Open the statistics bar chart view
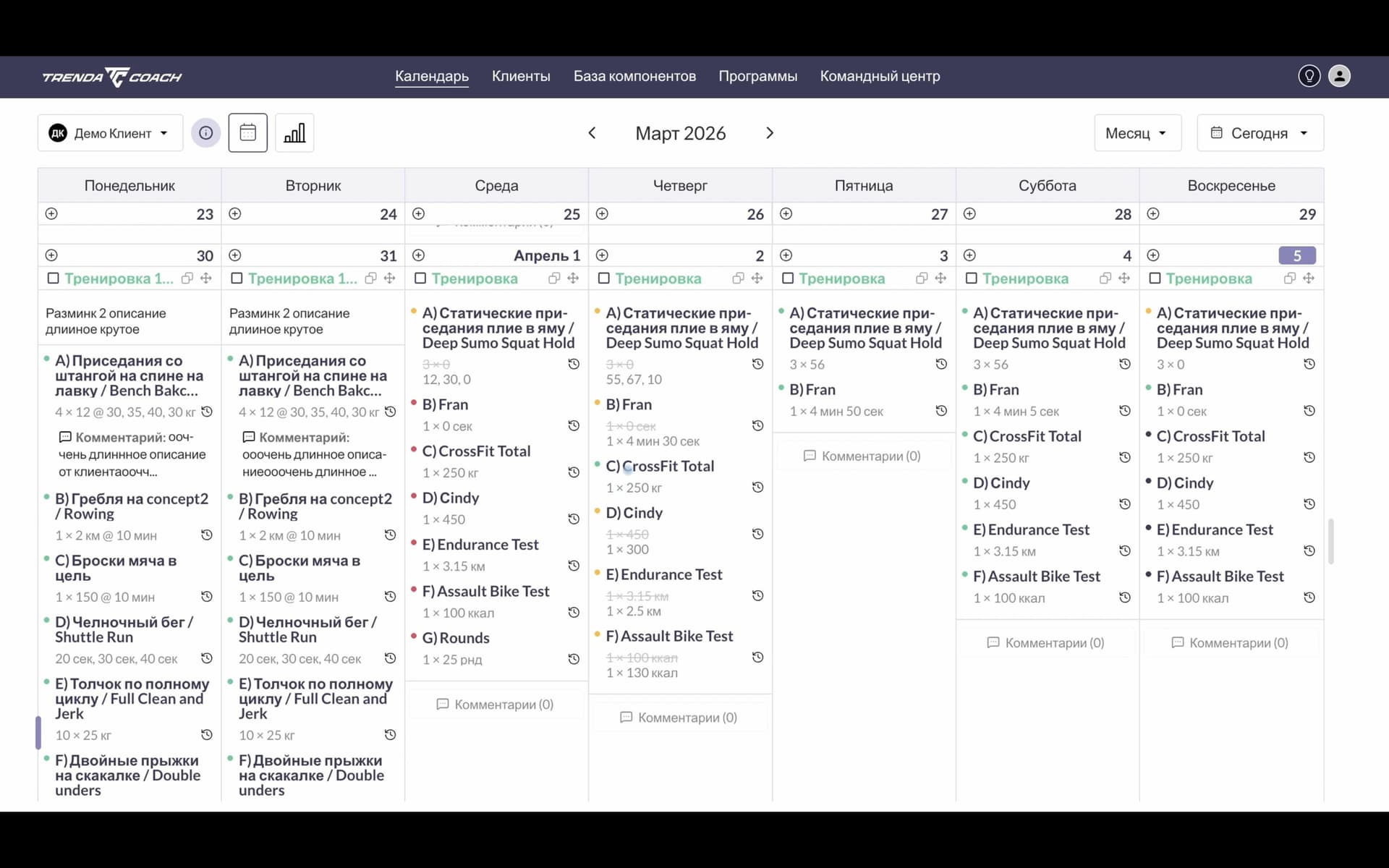 click(x=294, y=133)
